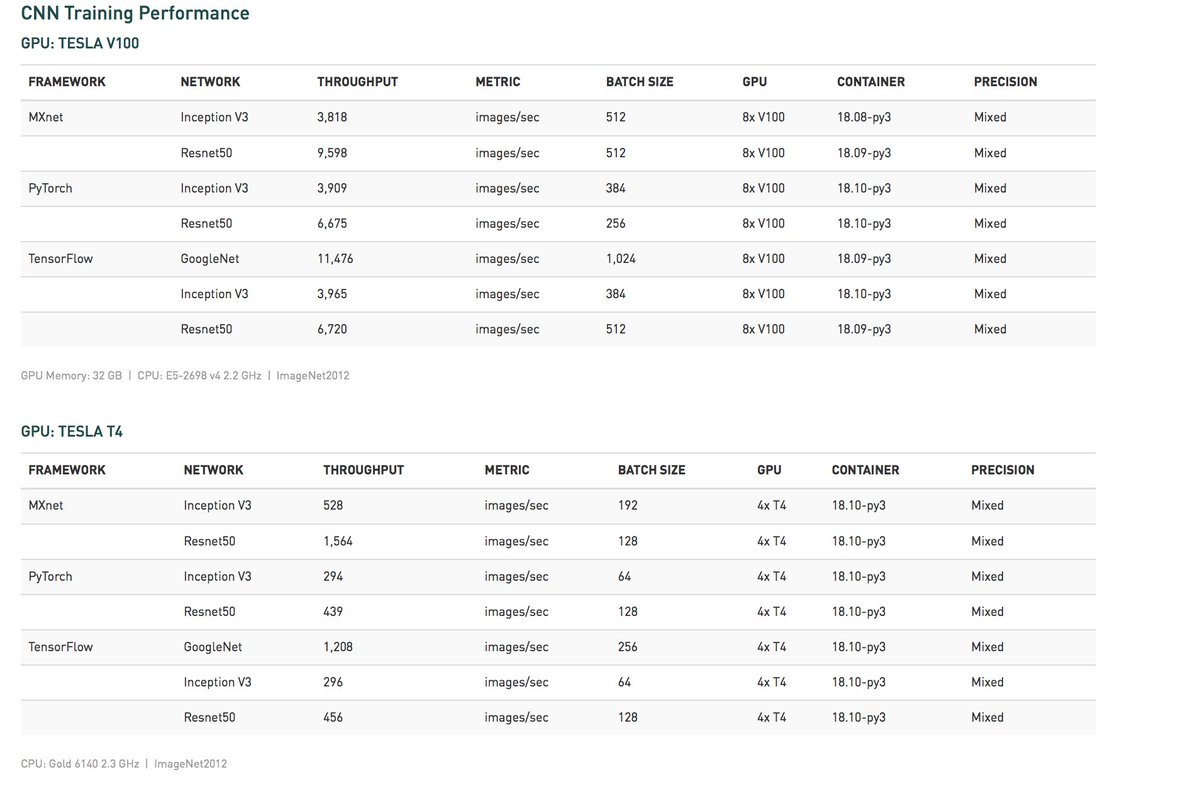Click the 'CNN Training Performance' page title

pyautogui.click(x=135, y=13)
